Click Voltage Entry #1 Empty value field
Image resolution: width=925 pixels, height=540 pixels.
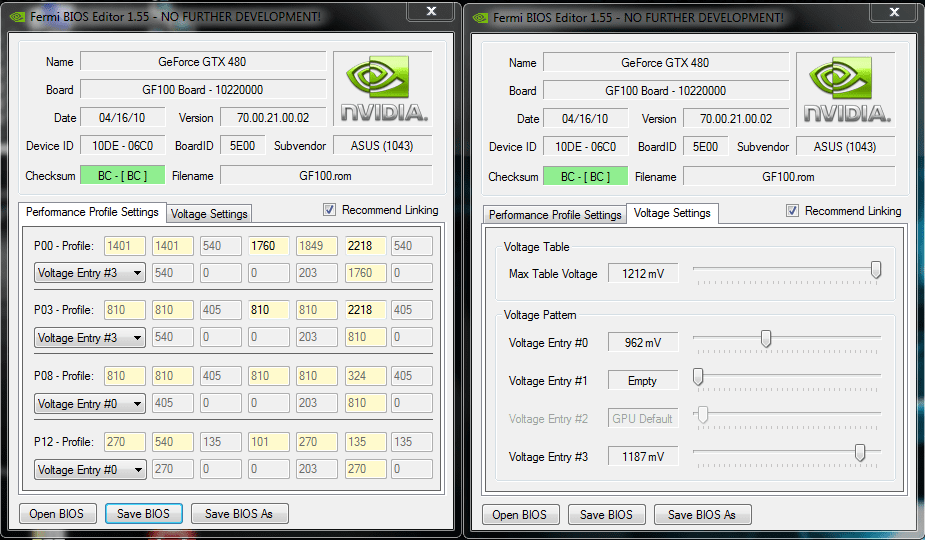point(643,381)
